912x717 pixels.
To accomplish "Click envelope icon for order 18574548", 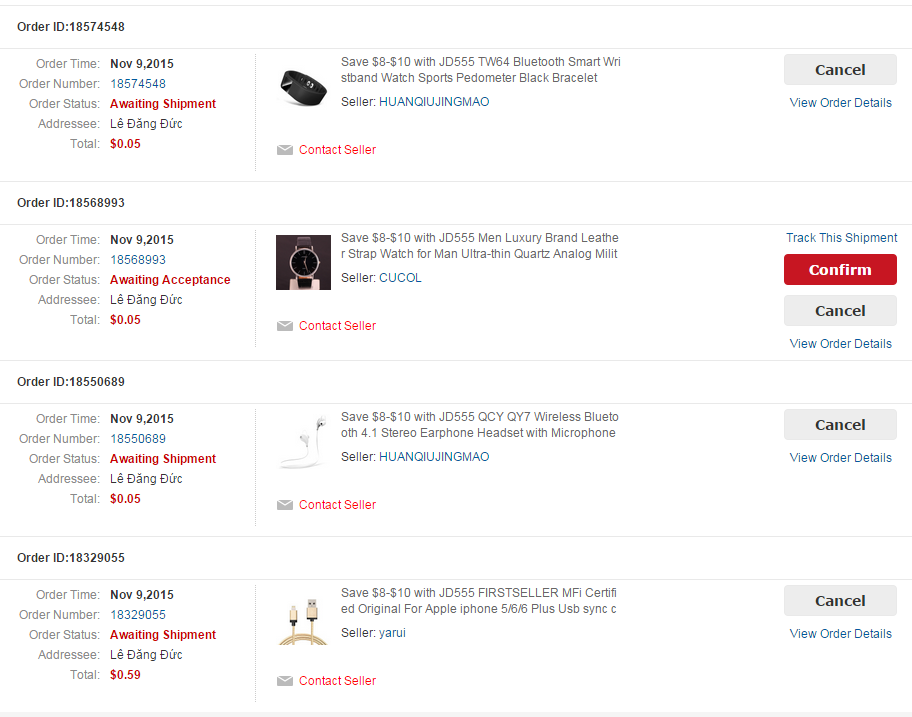I will coord(285,150).
